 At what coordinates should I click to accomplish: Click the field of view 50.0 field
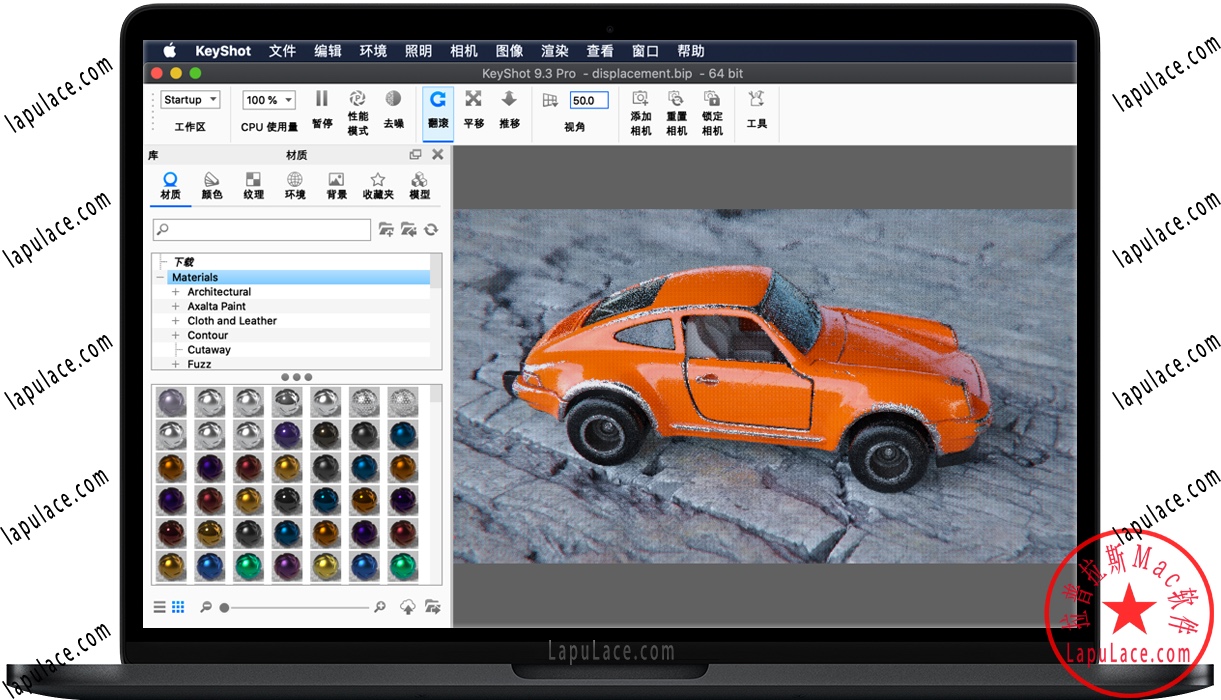(x=589, y=100)
